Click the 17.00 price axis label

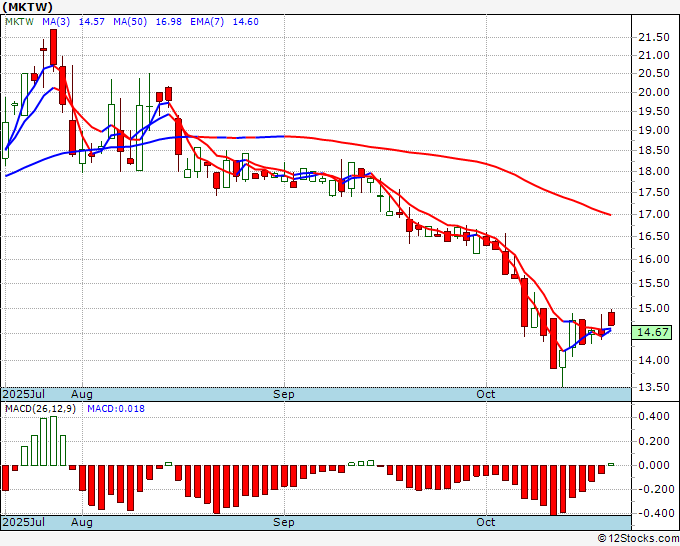(655, 214)
